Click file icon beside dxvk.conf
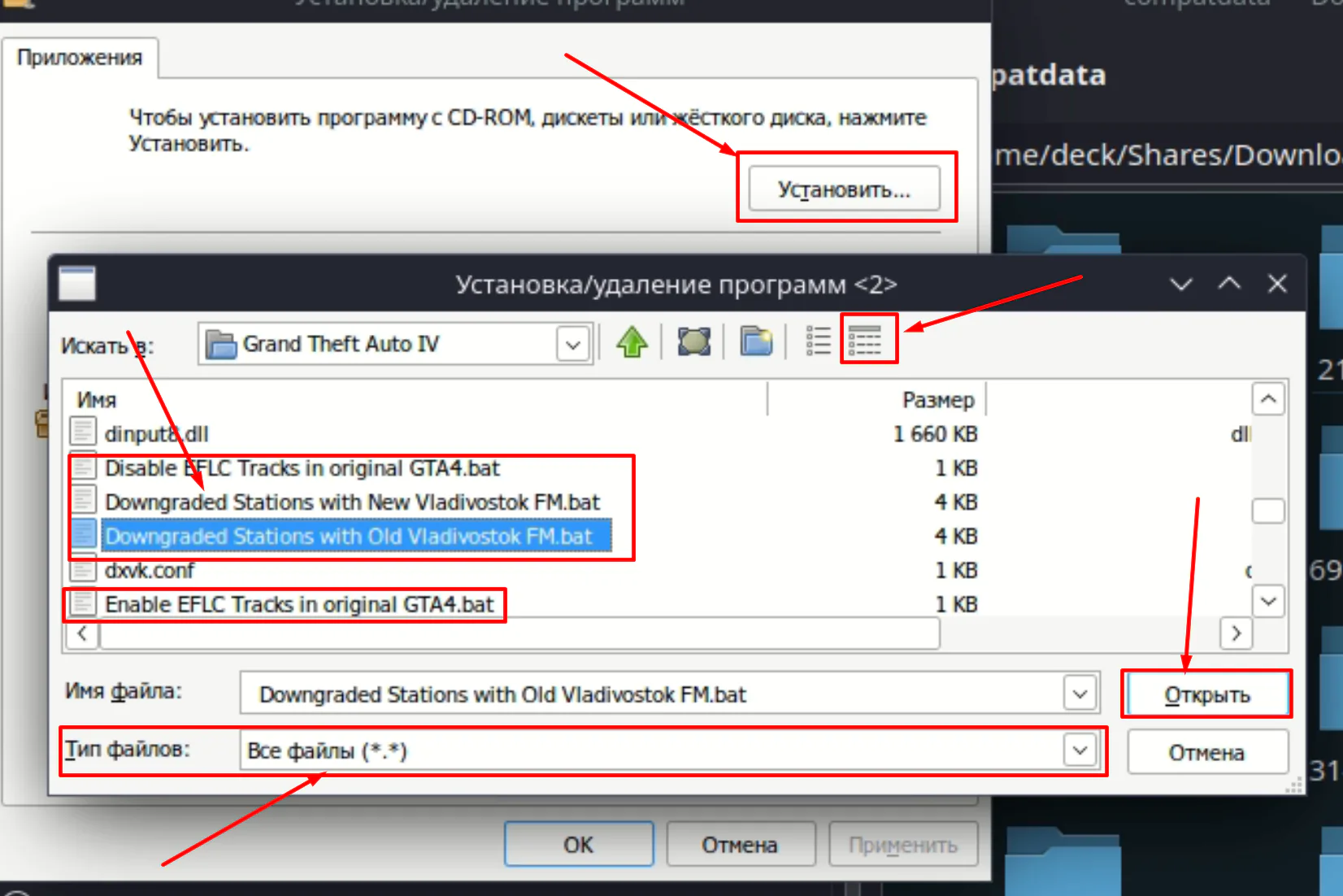 (x=83, y=569)
